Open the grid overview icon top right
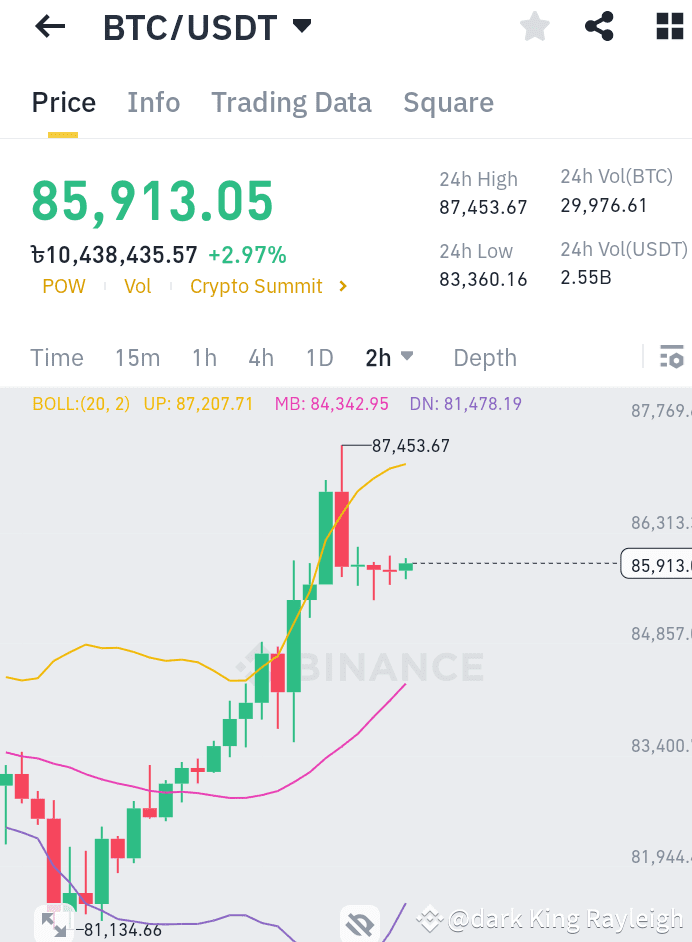Viewport: 692px width, 942px height. click(x=668, y=26)
